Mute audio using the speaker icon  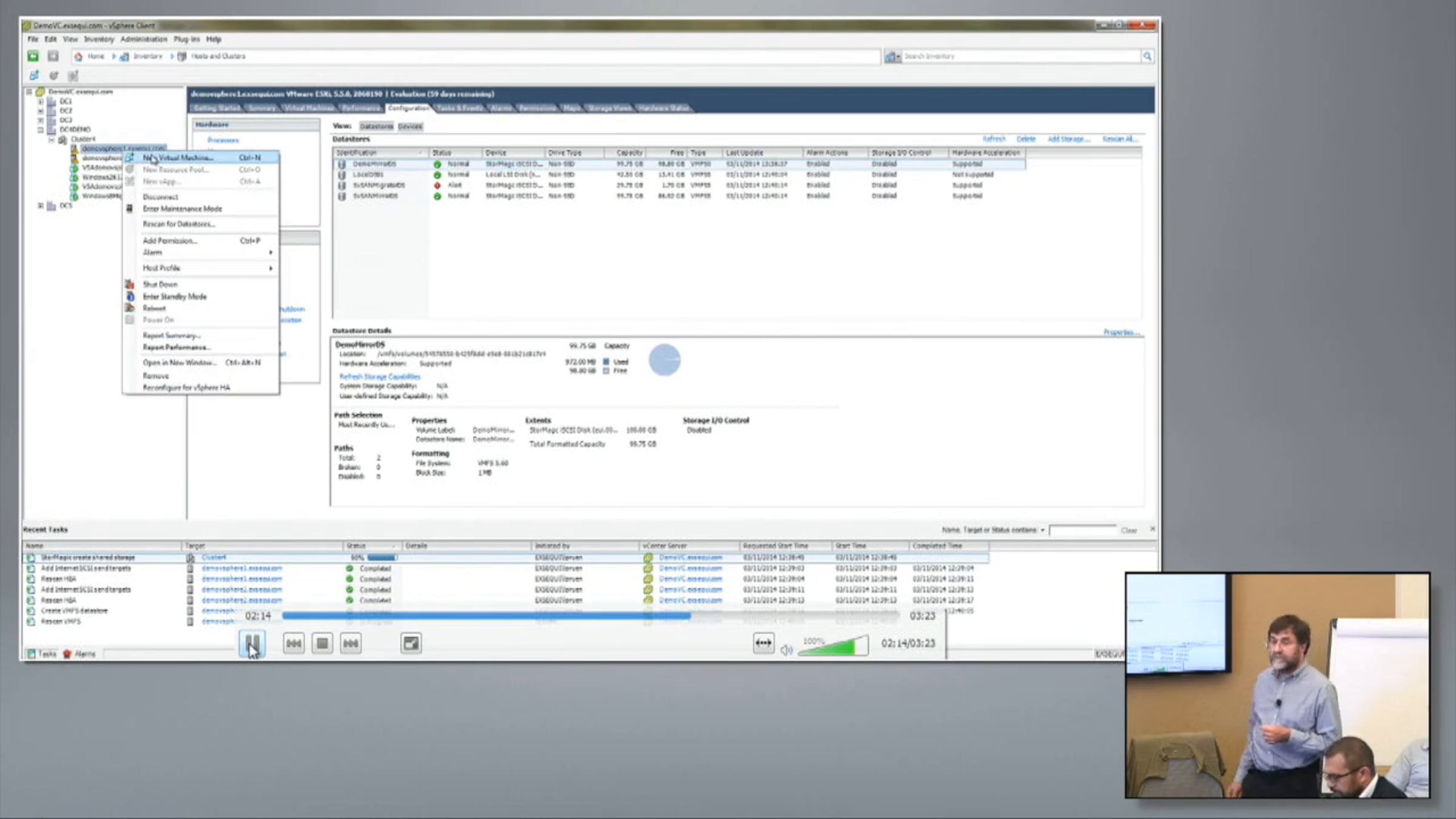786,650
